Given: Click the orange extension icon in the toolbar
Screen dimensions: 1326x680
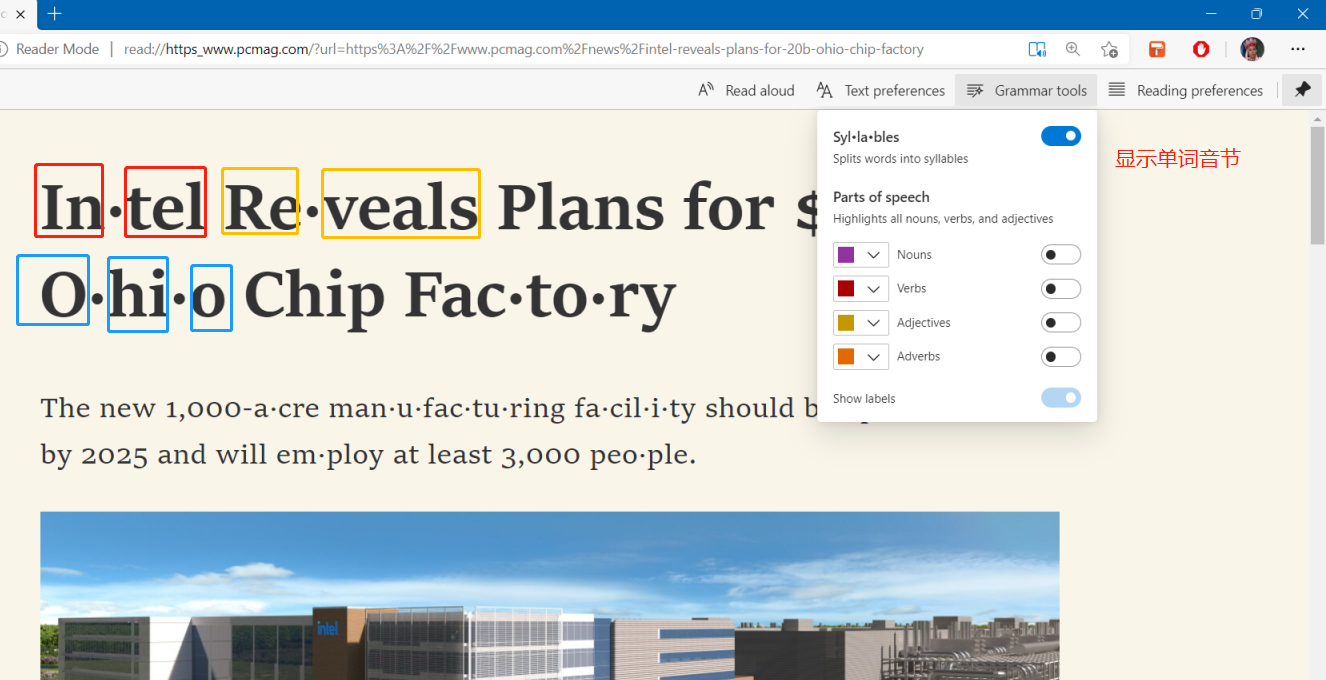Looking at the screenshot, I should click(x=1157, y=49).
